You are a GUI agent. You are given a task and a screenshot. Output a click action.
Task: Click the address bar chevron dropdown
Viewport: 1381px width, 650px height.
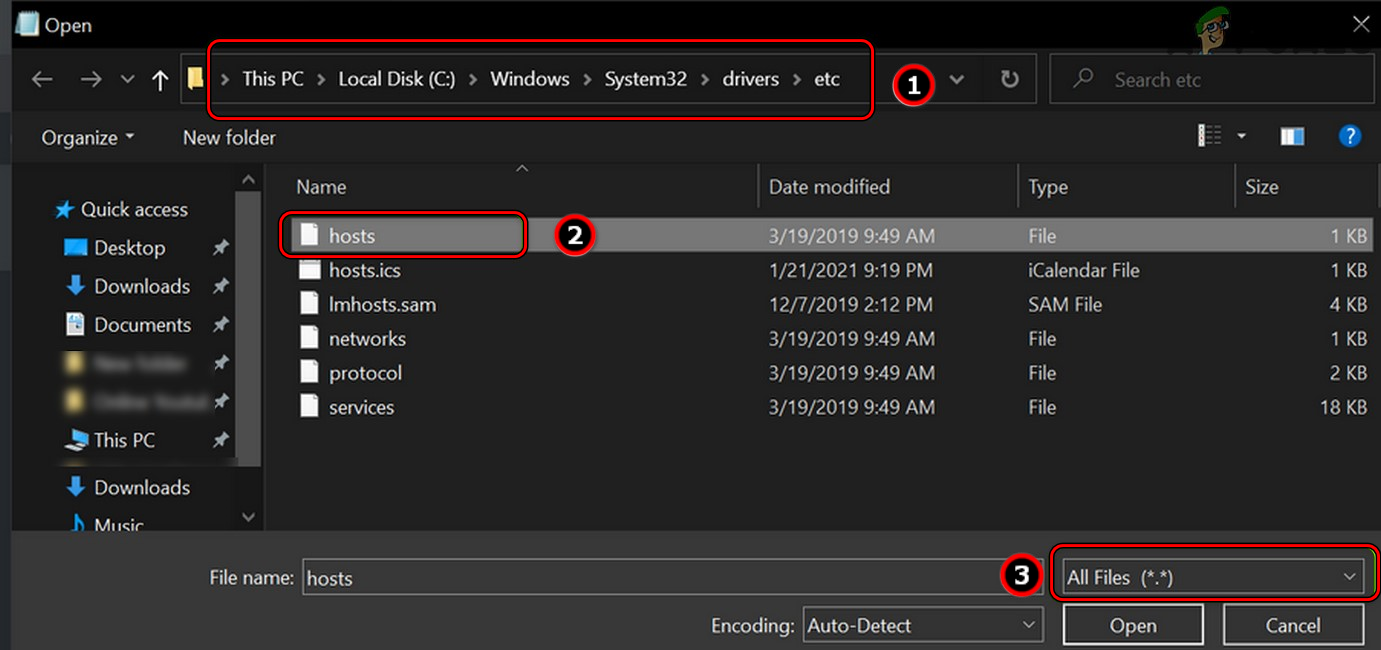[x=956, y=79]
